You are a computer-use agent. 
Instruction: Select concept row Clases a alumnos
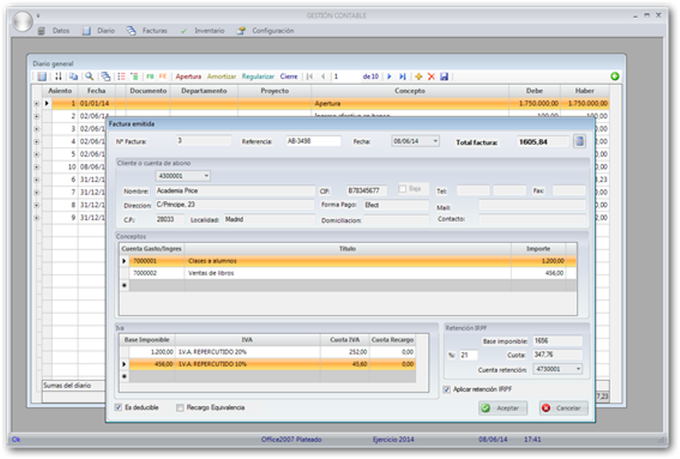[x=348, y=261]
